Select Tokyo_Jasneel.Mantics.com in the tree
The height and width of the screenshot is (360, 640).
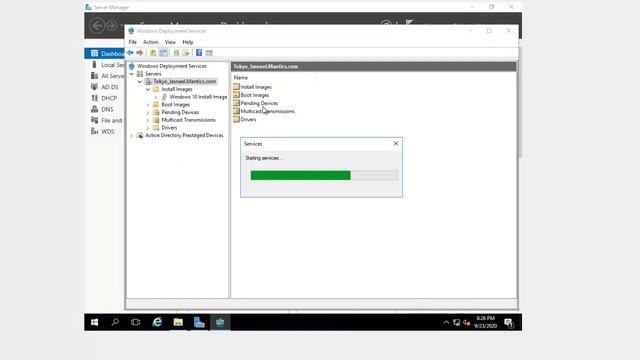[184, 81]
